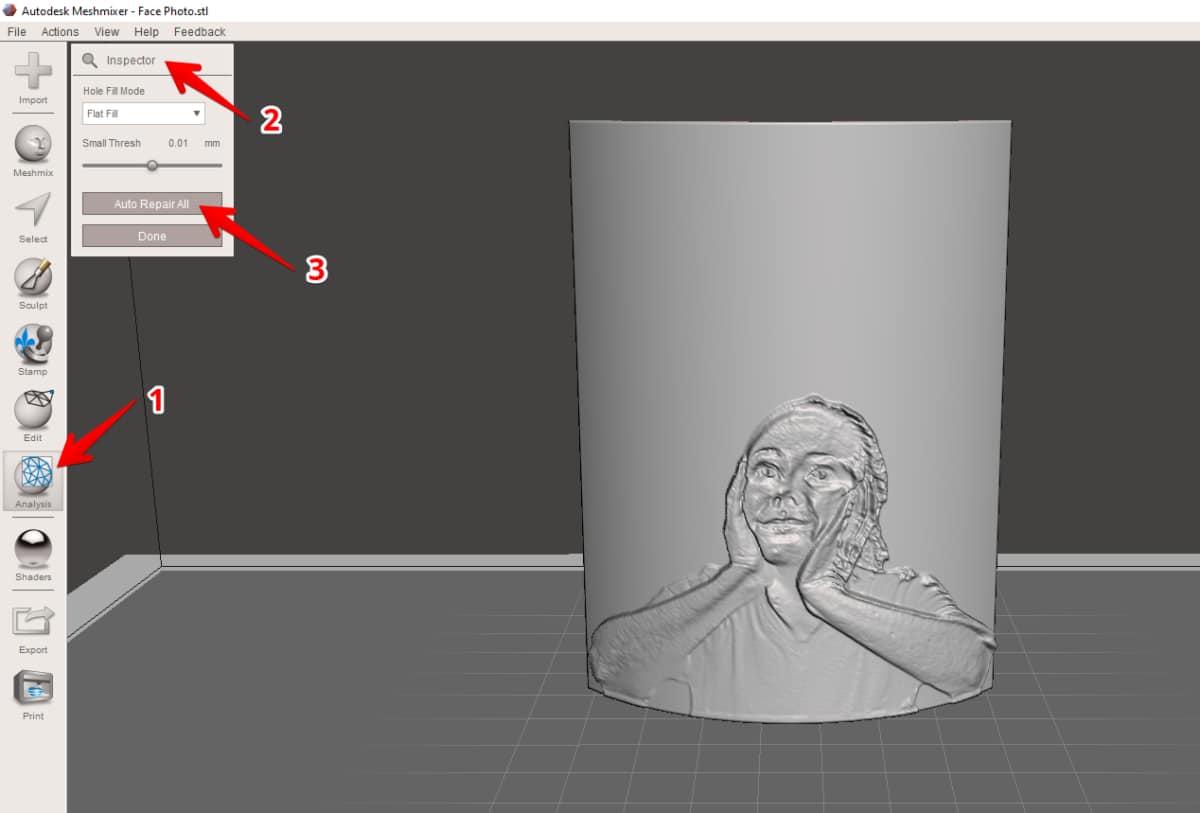This screenshot has height=813, width=1200.
Task: Click the Done button
Action: point(152,236)
